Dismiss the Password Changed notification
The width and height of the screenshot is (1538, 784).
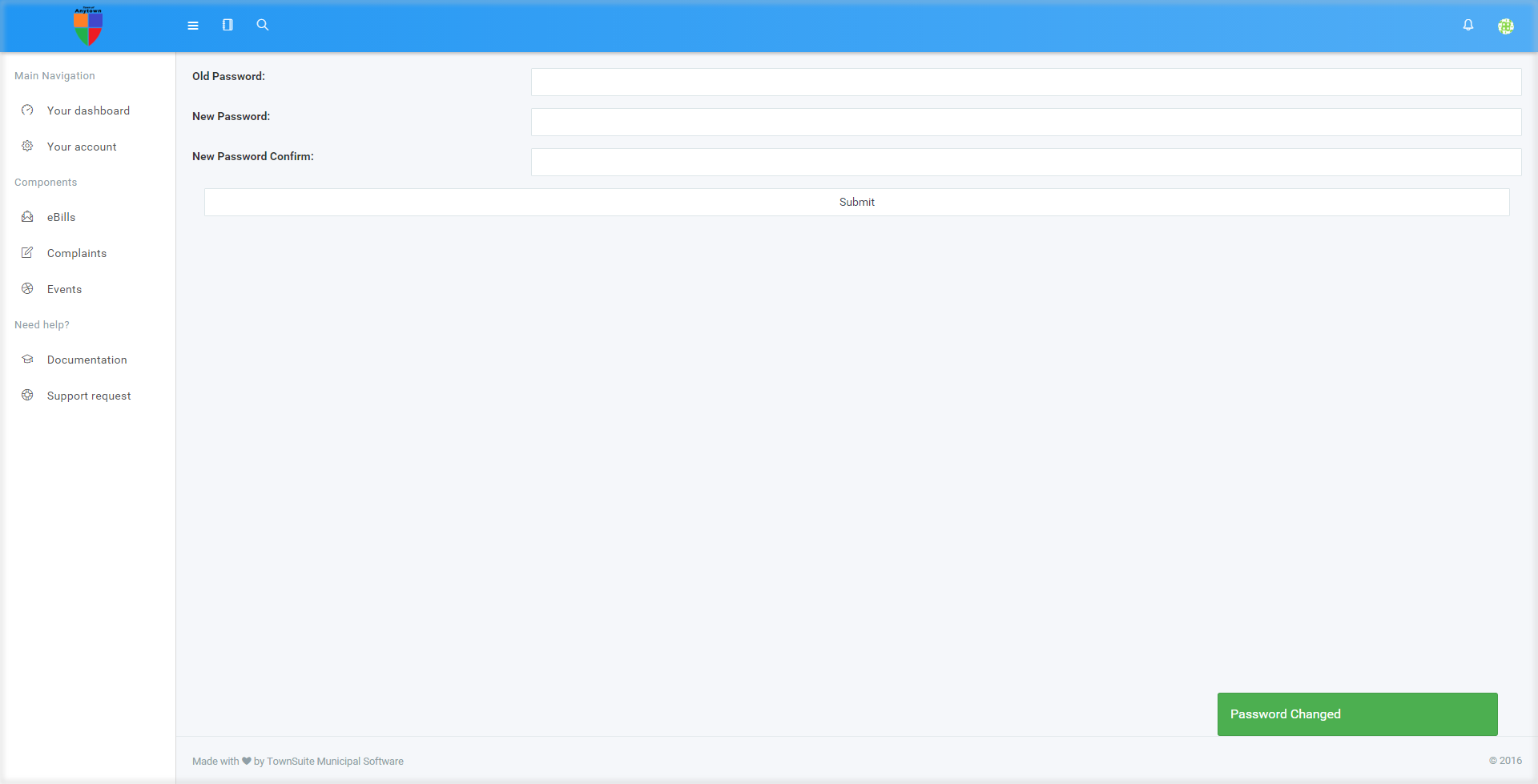(x=1358, y=714)
